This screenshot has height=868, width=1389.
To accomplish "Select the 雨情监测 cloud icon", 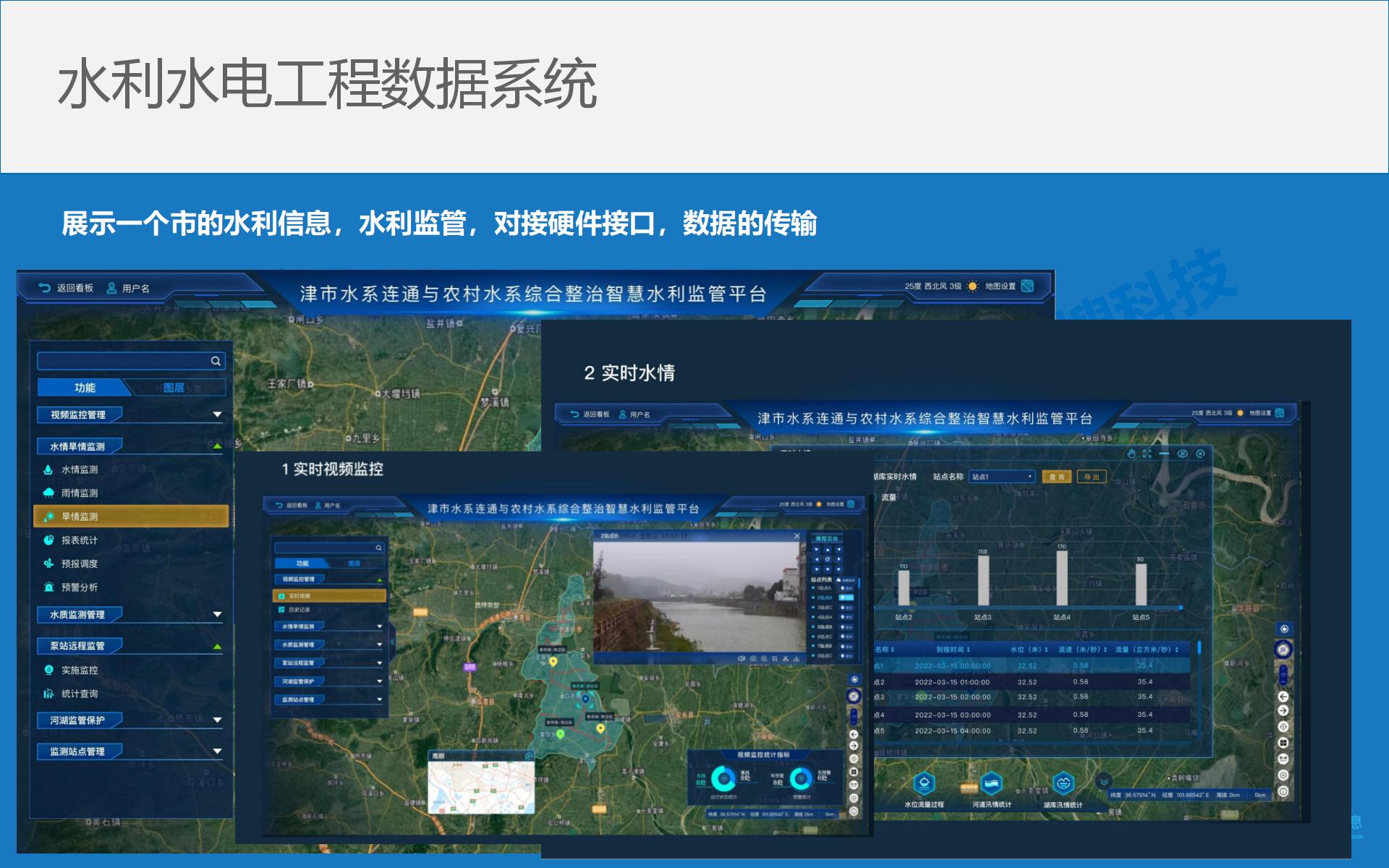I will [48, 493].
